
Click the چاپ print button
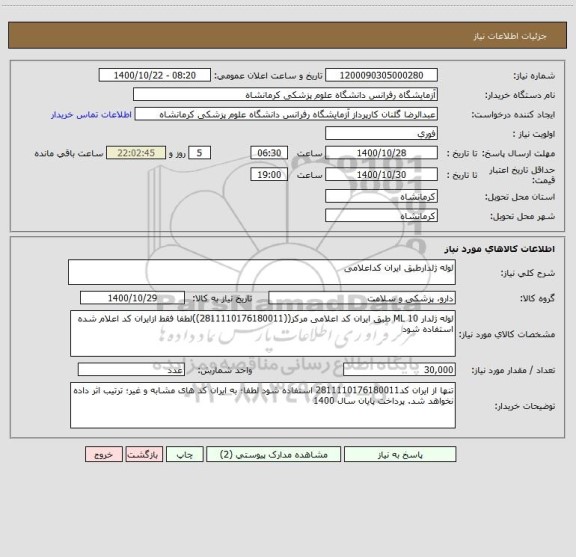(184, 454)
